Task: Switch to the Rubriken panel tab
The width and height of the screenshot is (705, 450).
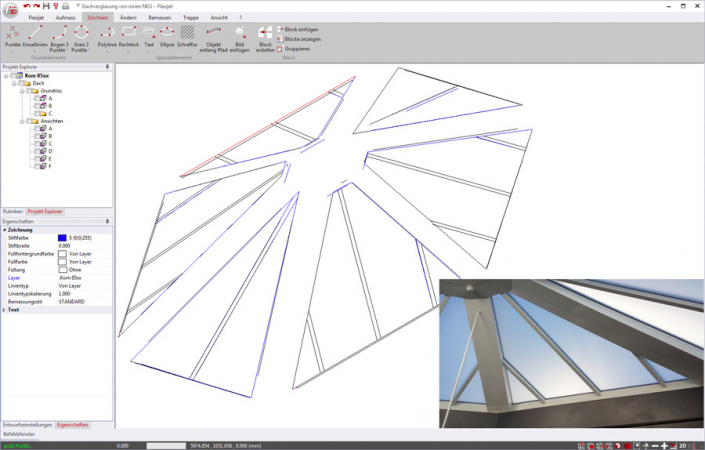Action: (x=13, y=212)
